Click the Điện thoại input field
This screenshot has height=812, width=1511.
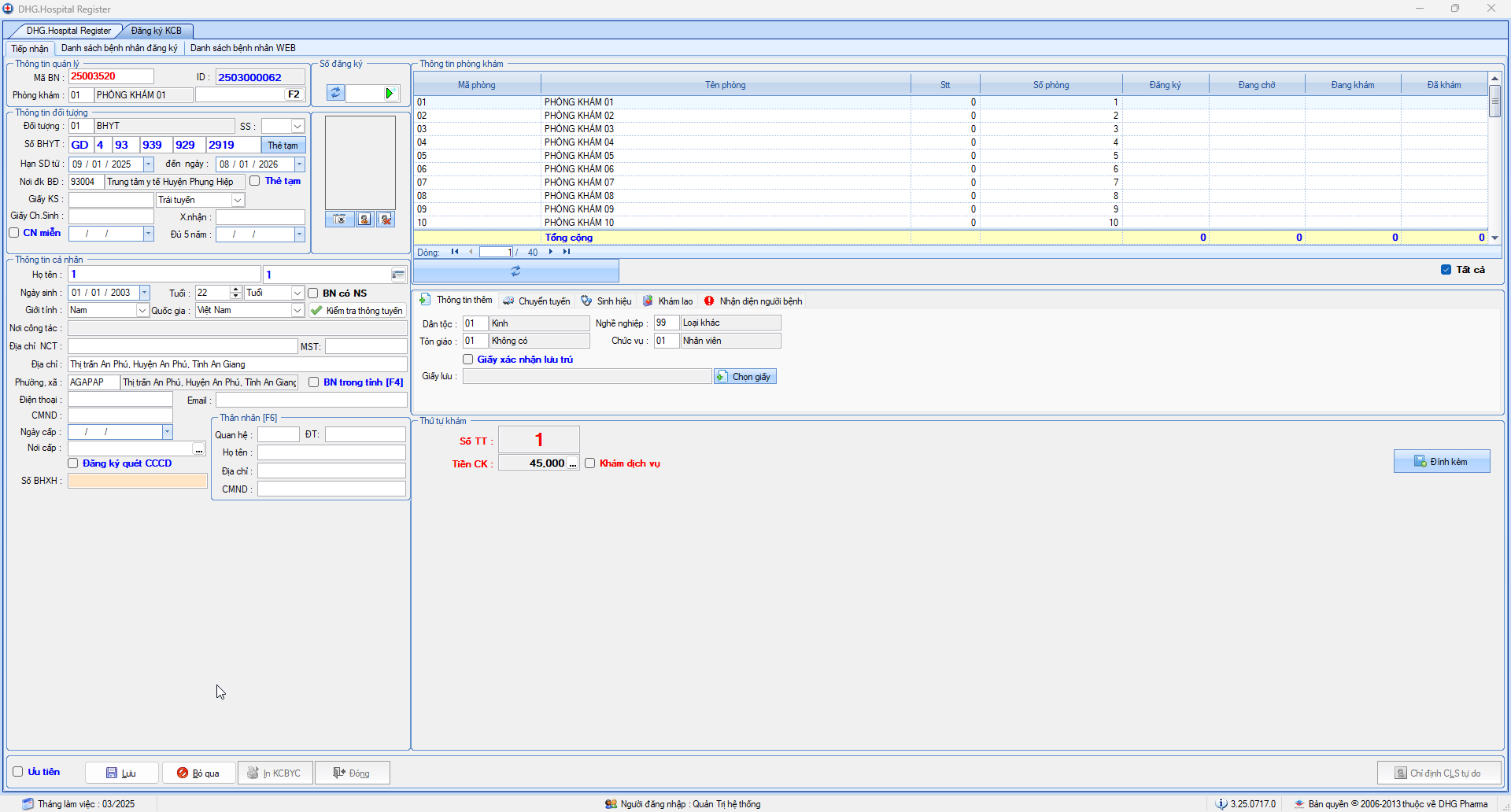120,400
